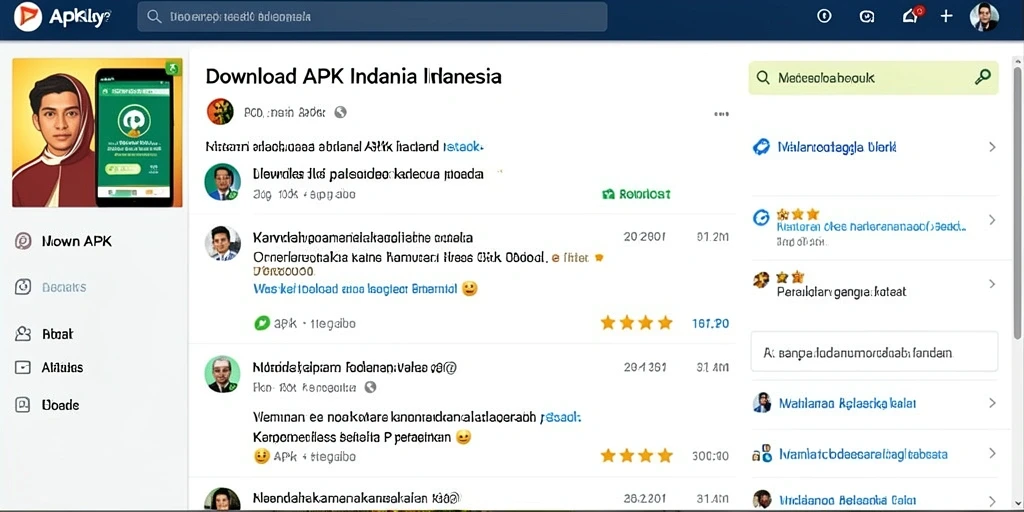Click the green search magnifier at box end
This screenshot has height=512, width=1024.
pyautogui.click(x=982, y=78)
